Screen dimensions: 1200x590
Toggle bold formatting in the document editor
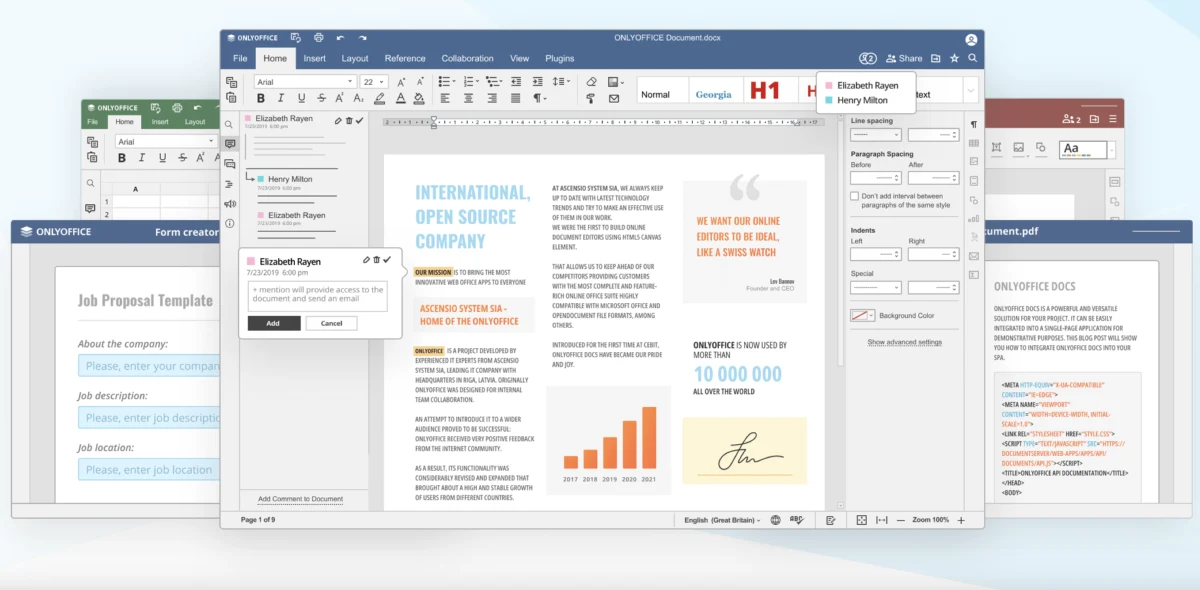tap(261, 98)
